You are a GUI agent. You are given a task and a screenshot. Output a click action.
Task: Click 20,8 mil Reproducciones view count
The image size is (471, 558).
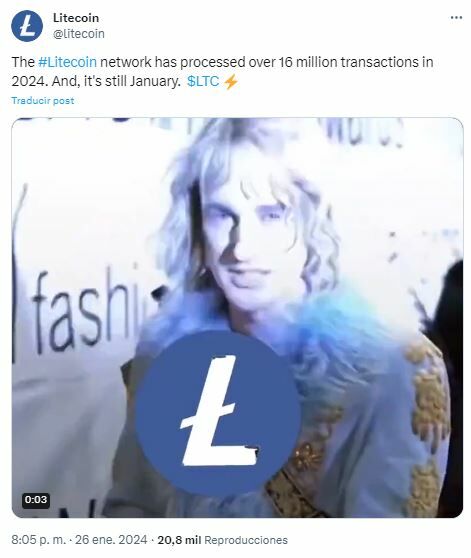pyautogui.click(x=222, y=540)
